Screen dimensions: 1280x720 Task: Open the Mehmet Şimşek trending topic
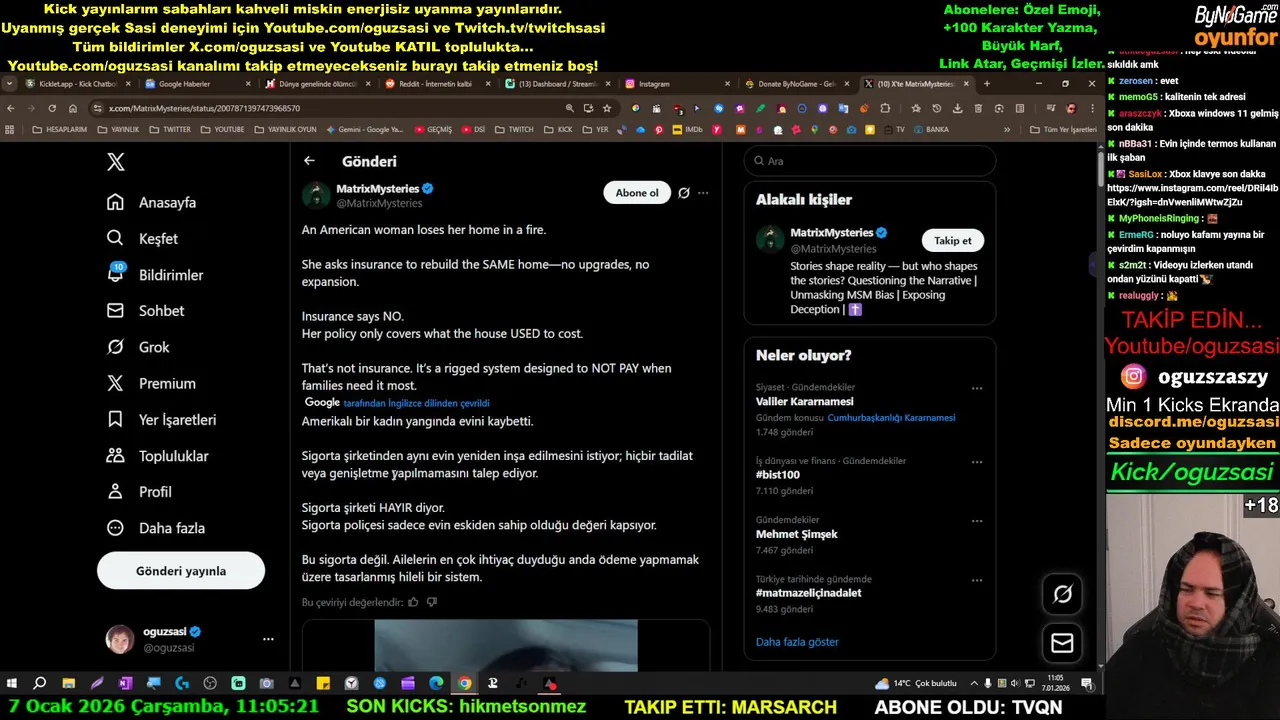pos(797,534)
